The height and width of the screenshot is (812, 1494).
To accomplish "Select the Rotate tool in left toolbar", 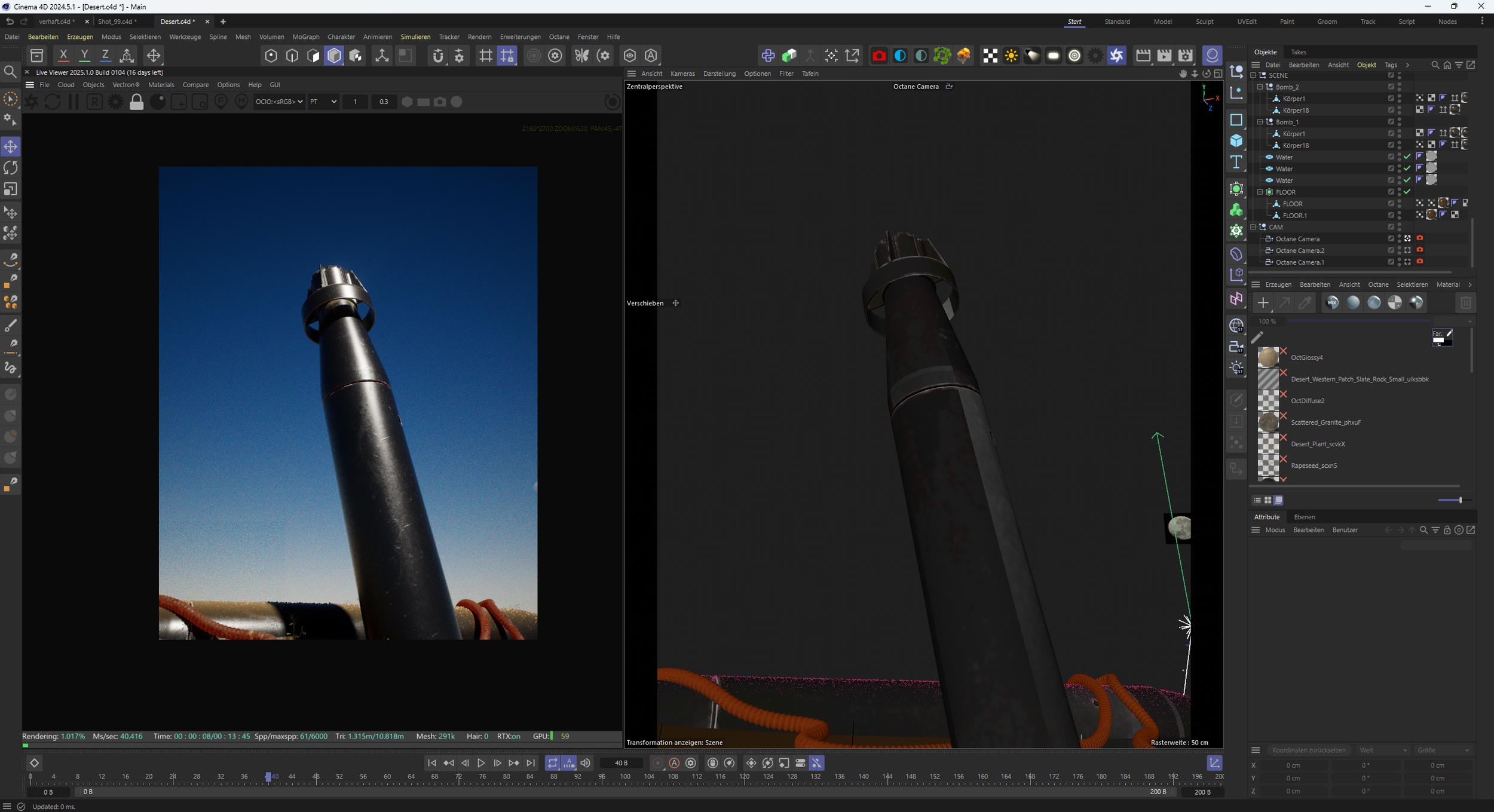I will tap(11, 168).
